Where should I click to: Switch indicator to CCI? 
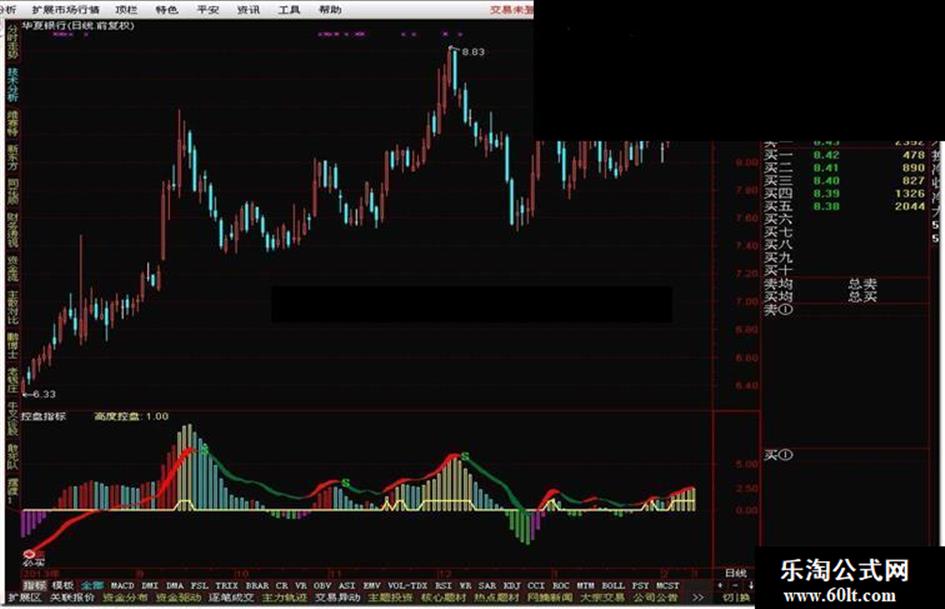click(536, 585)
